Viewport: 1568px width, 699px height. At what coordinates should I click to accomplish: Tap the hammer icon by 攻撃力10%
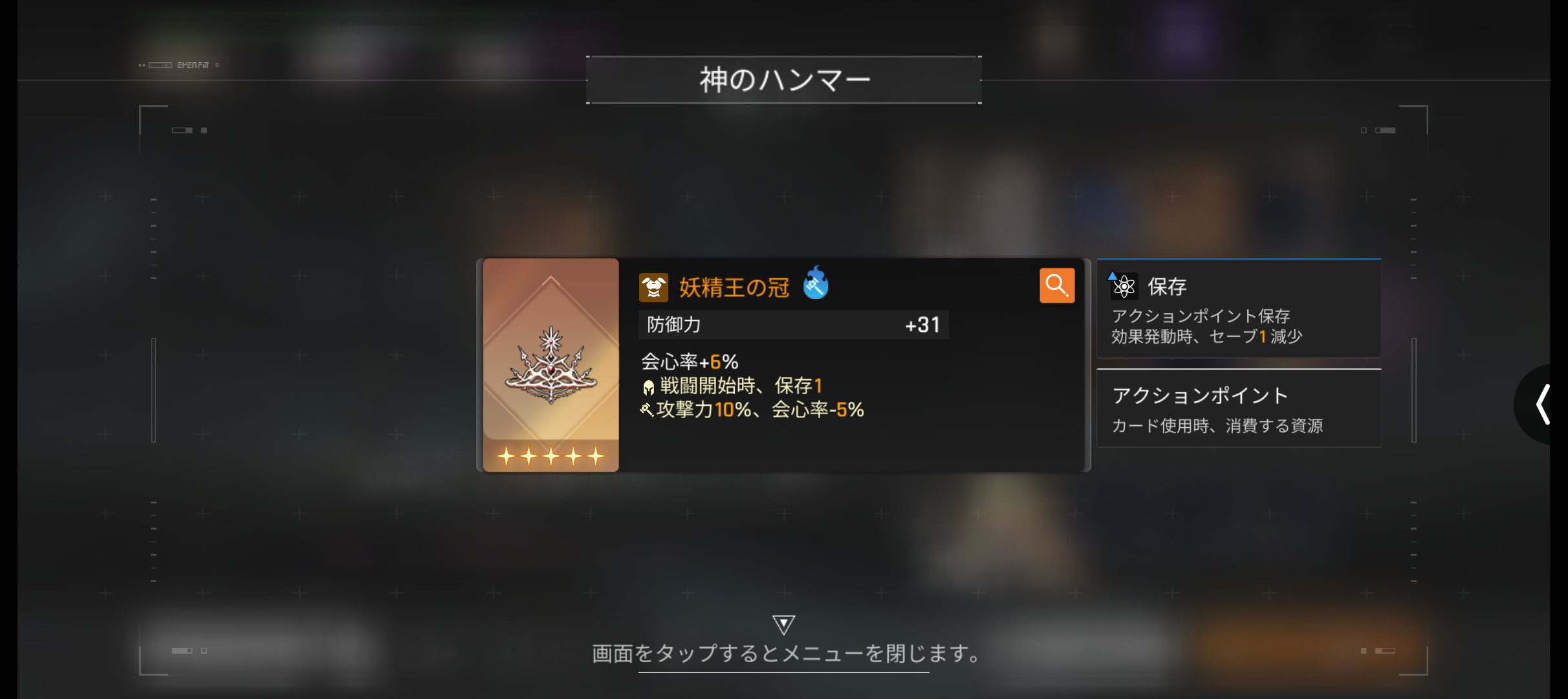tap(647, 410)
